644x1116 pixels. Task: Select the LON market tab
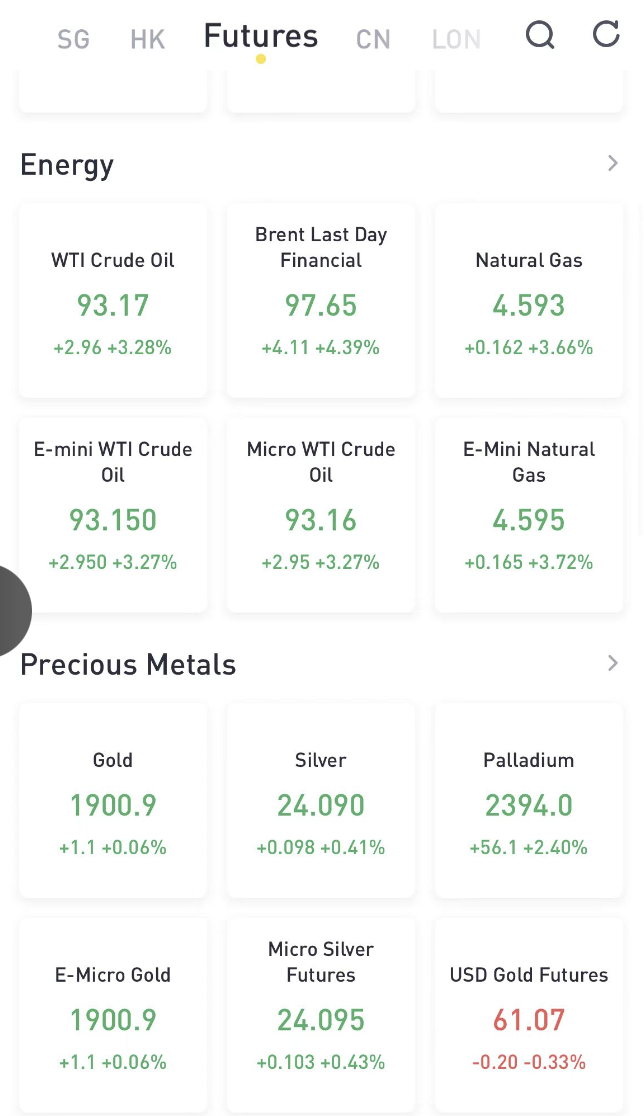pos(456,40)
